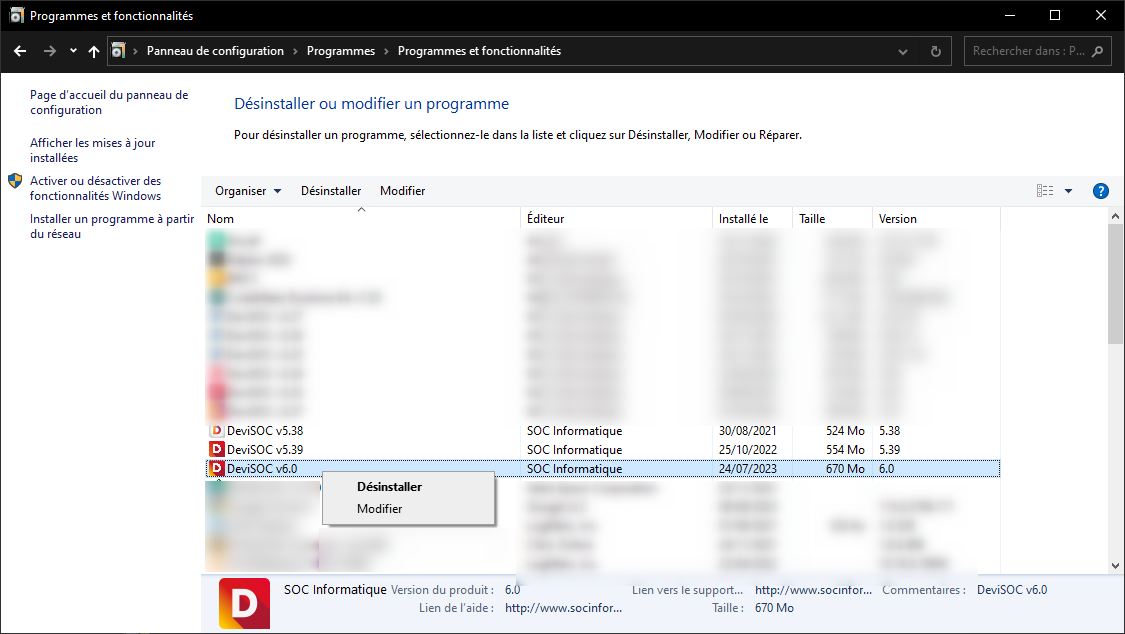Click the control panel icon in address bar
This screenshot has width=1125, height=634.
click(118, 51)
